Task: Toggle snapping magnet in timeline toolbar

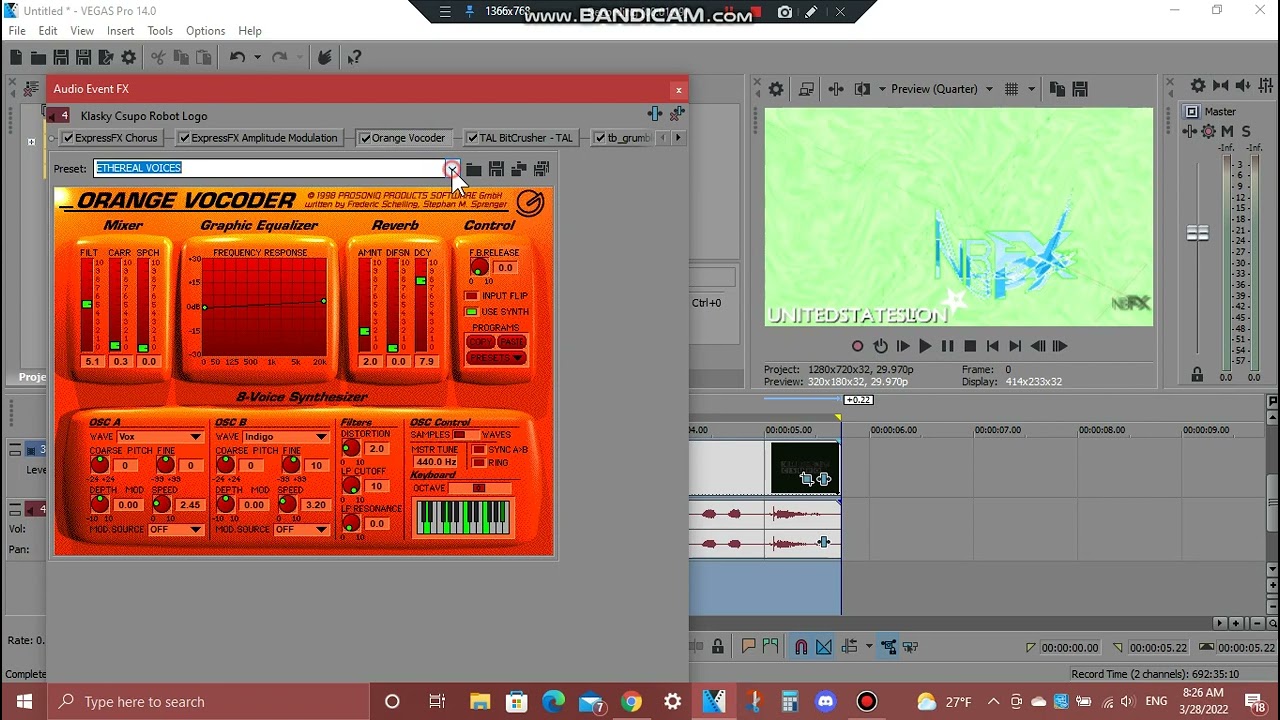Action: pos(801,647)
